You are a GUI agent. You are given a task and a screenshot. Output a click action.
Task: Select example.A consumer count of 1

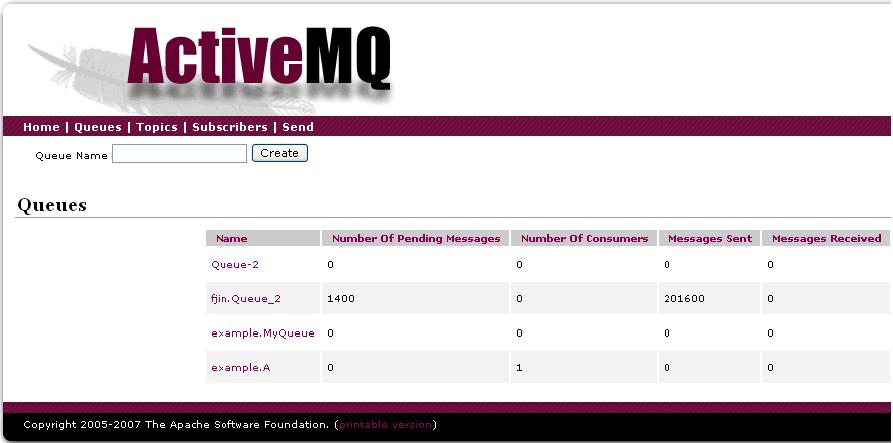(519, 367)
